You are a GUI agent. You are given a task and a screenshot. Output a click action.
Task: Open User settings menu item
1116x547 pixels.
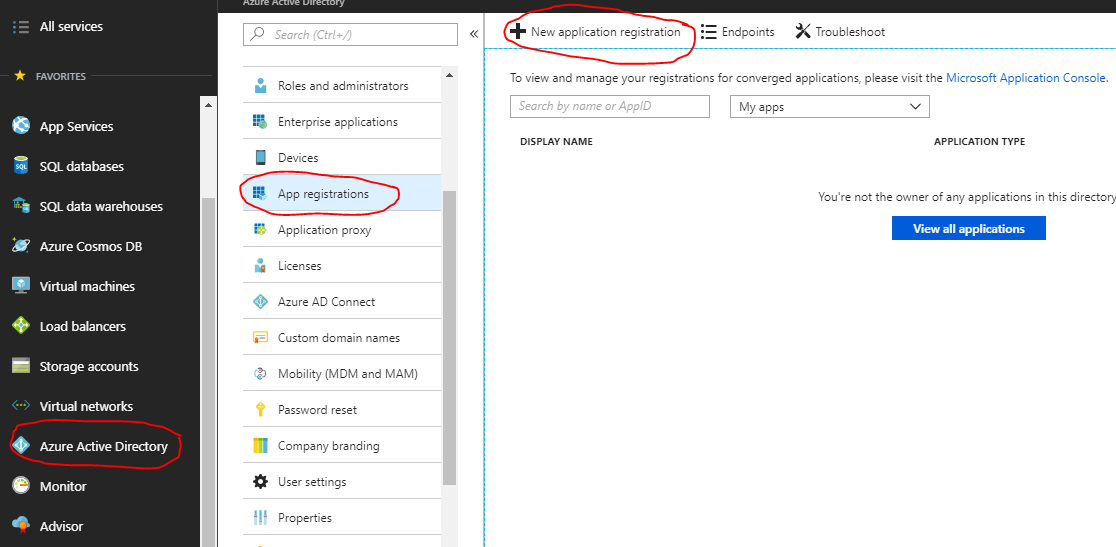click(342, 482)
